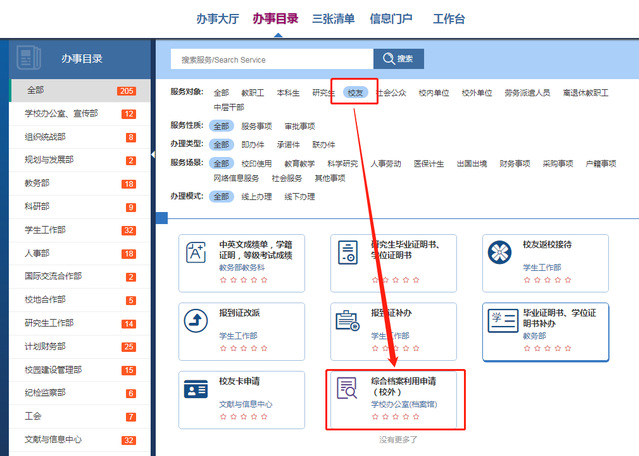
Task: Open the 三张清单 tab
Action: [333, 19]
